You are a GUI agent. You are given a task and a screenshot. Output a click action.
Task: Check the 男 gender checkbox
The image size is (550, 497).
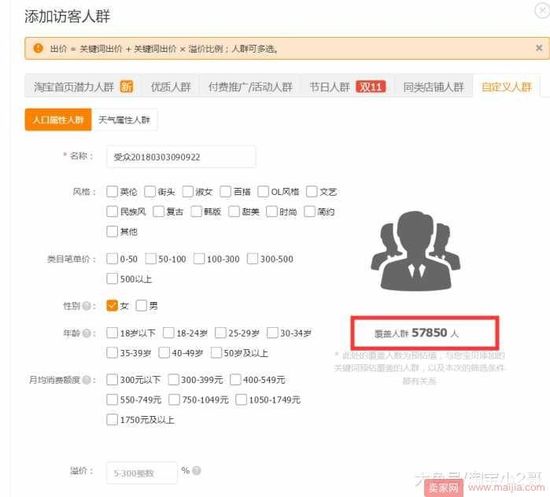[141, 306]
